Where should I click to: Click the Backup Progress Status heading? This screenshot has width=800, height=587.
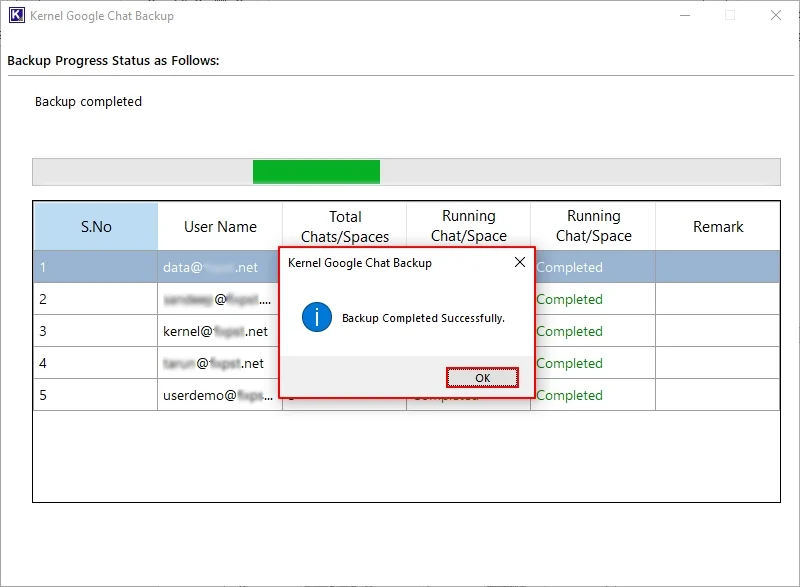[114, 61]
